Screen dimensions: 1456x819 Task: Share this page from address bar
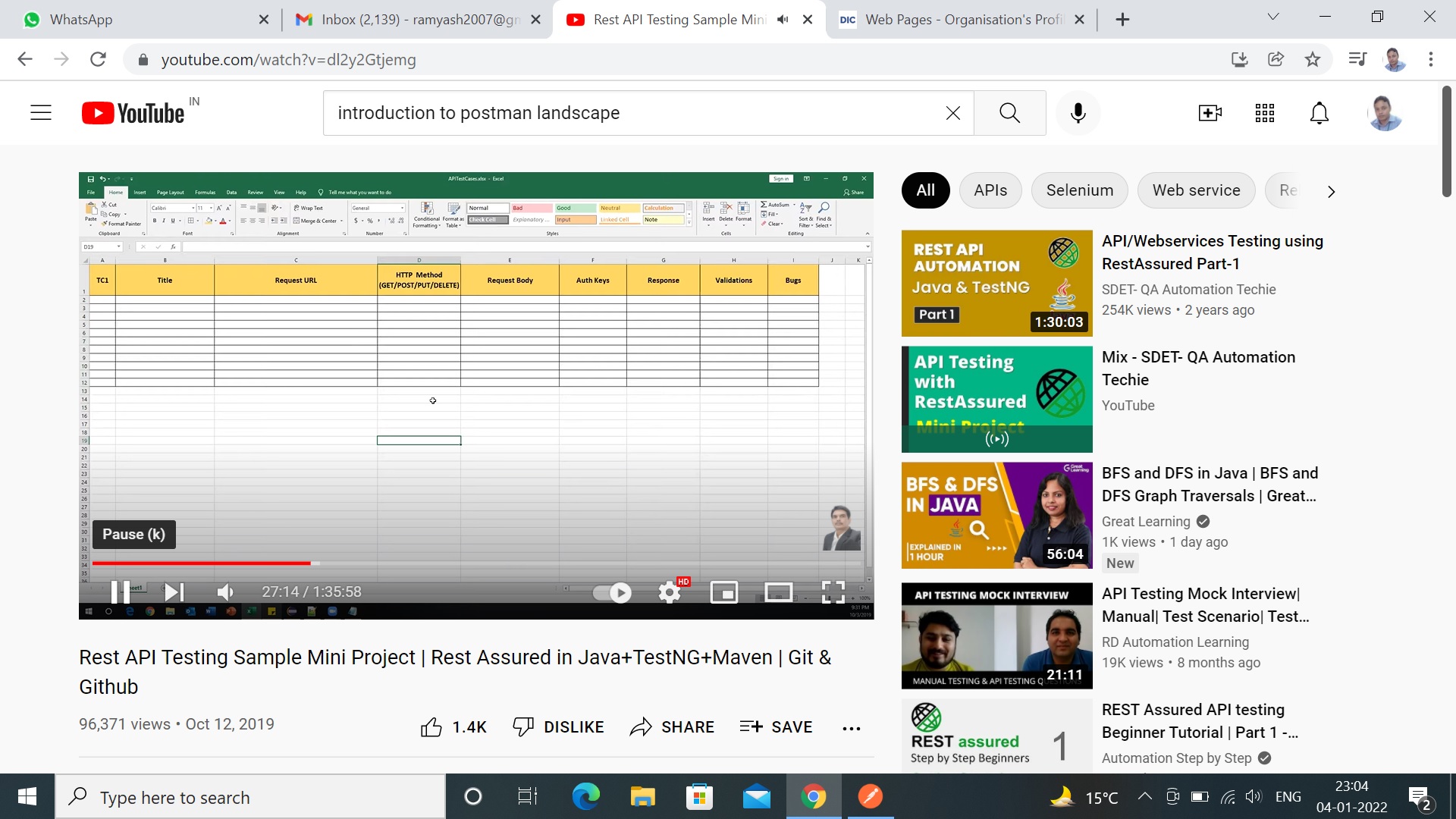(1276, 59)
